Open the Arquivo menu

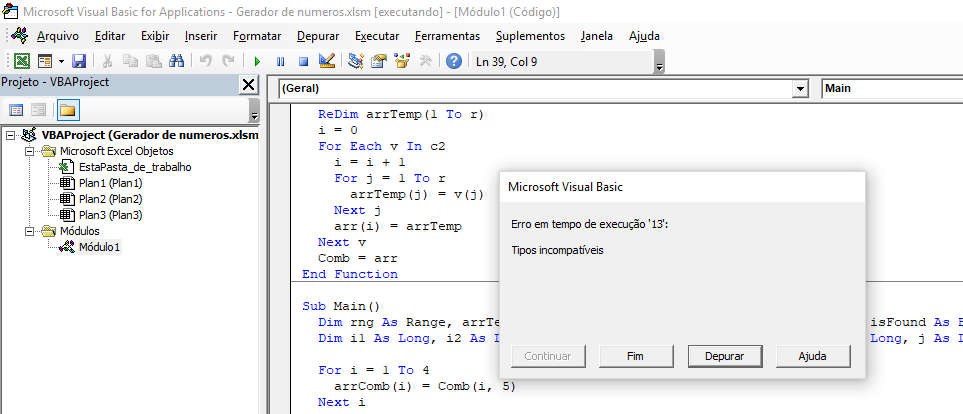point(58,36)
